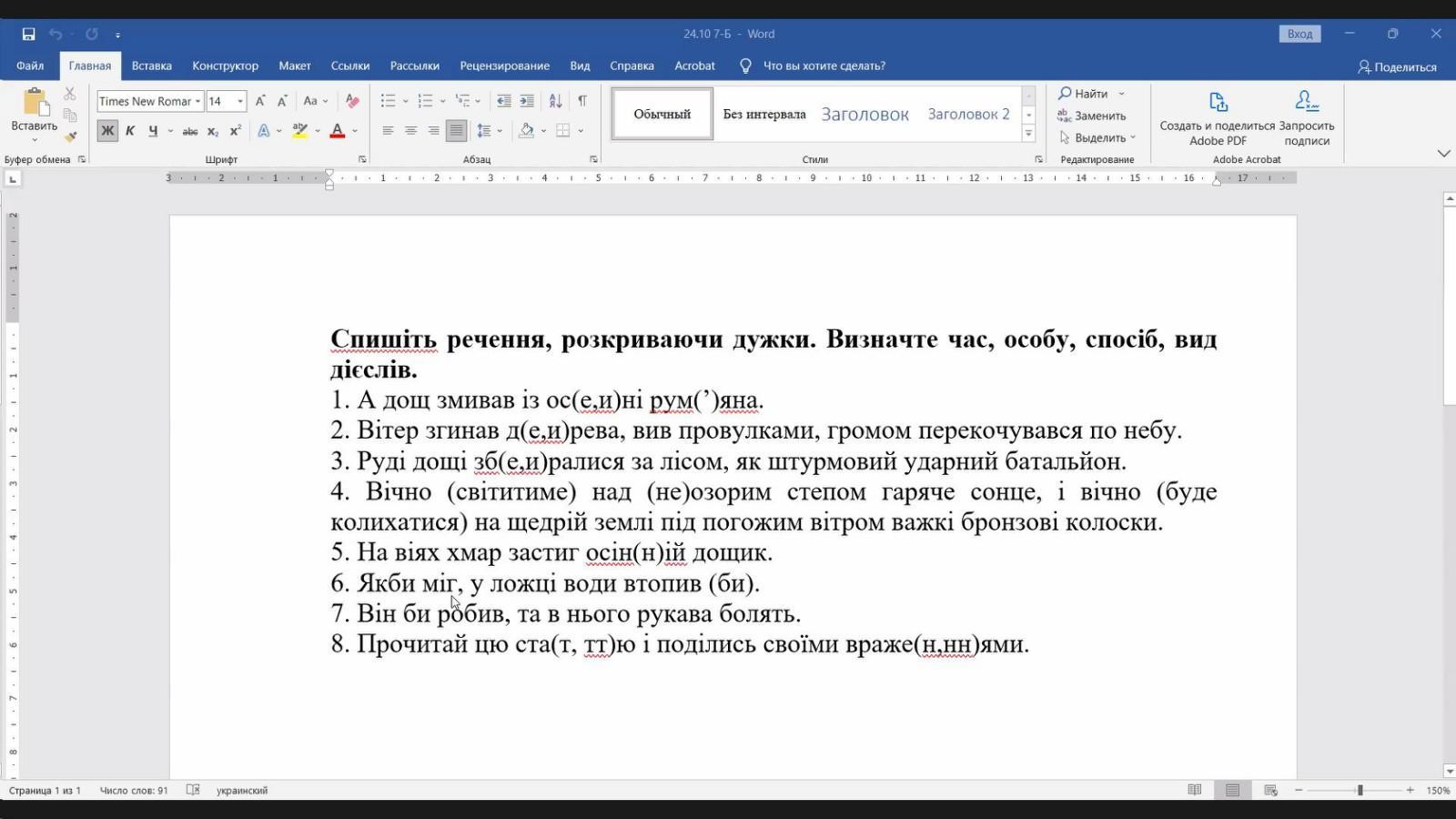Zoom out with the minus button

pos(1299,790)
